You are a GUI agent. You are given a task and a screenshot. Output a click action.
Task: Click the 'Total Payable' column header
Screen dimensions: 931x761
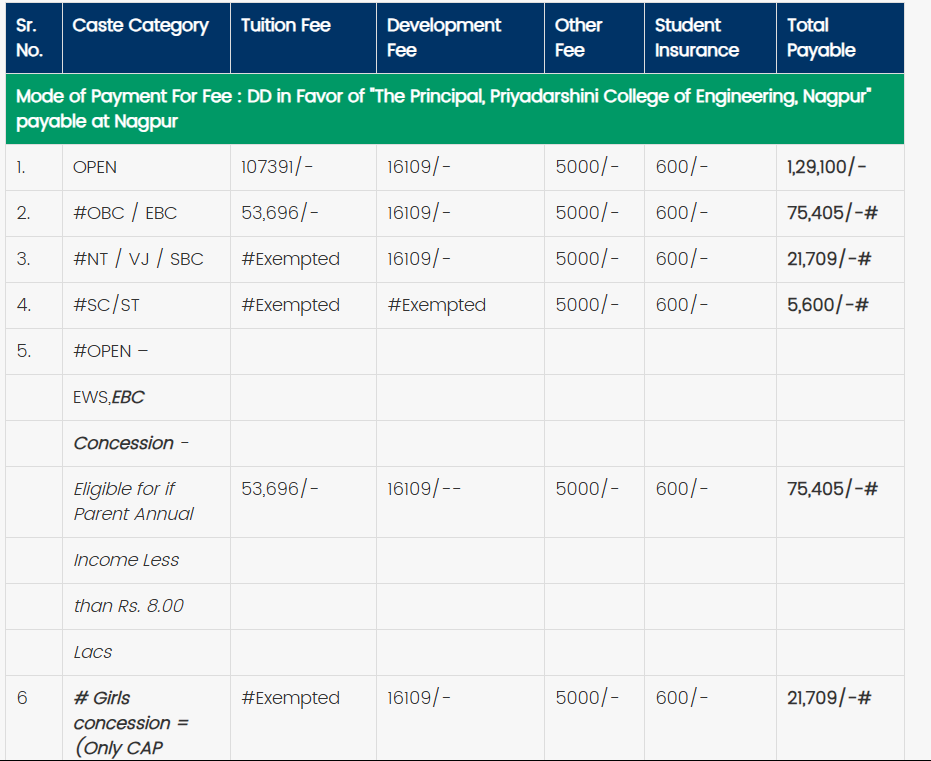[840, 38]
